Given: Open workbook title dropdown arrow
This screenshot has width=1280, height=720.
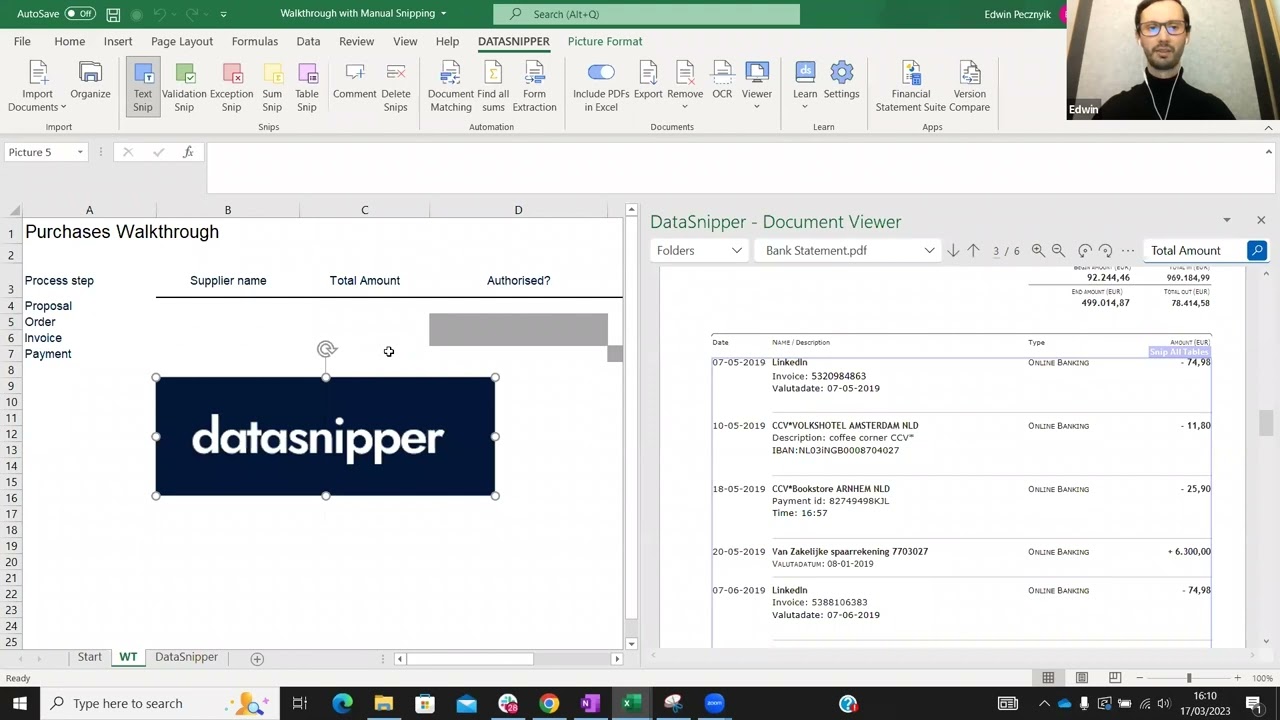Looking at the screenshot, I should pyautogui.click(x=443, y=14).
